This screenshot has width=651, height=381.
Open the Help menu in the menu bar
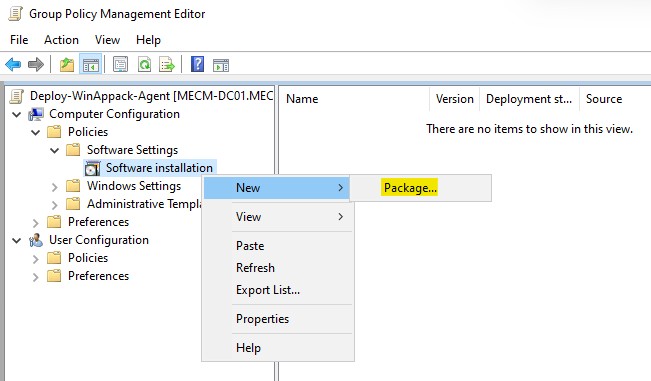(x=148, y=40)
